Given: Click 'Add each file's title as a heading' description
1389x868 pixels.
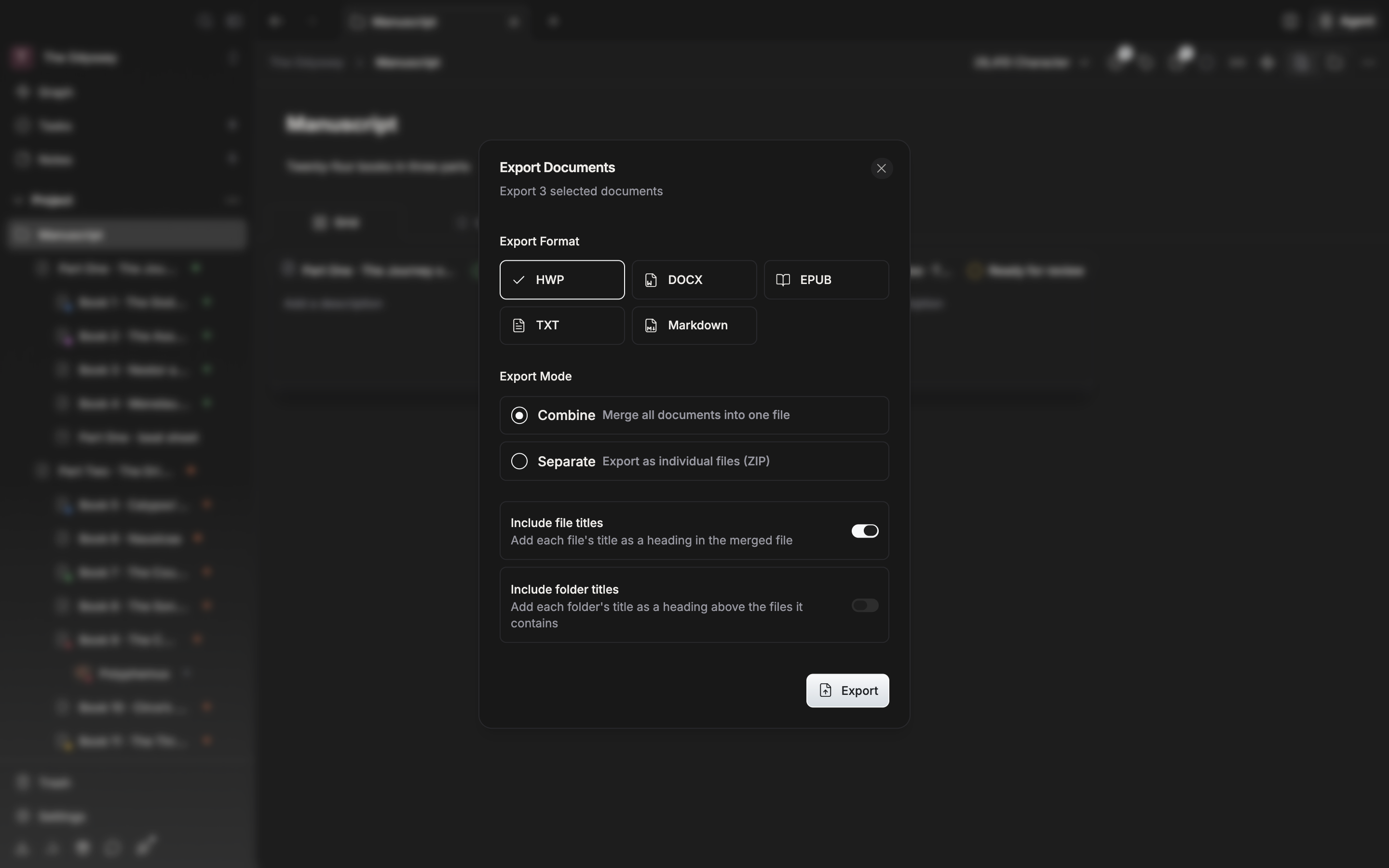Looking at the screenshot, I should [x=652, y=540].
